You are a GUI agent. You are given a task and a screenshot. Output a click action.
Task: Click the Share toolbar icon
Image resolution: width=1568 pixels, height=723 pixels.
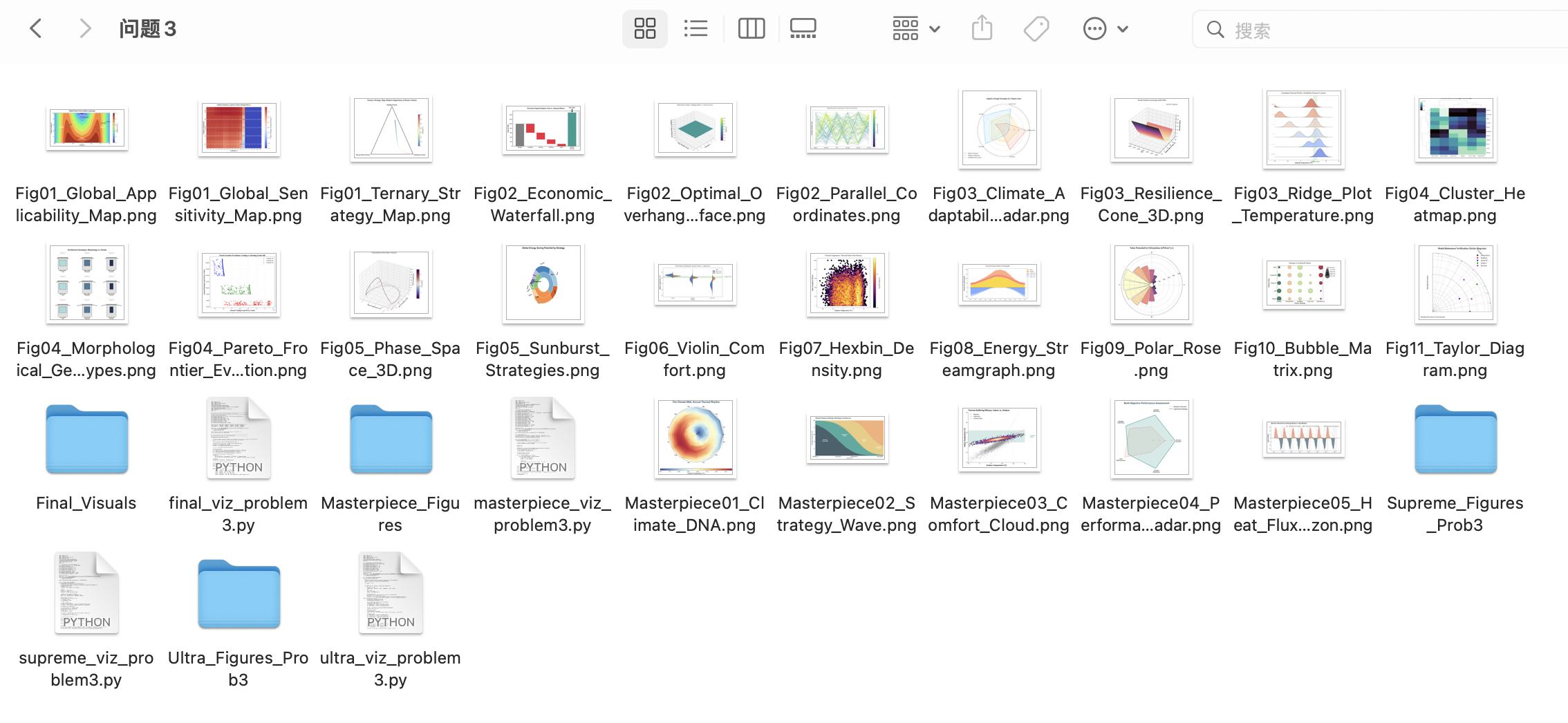(982, 29)
